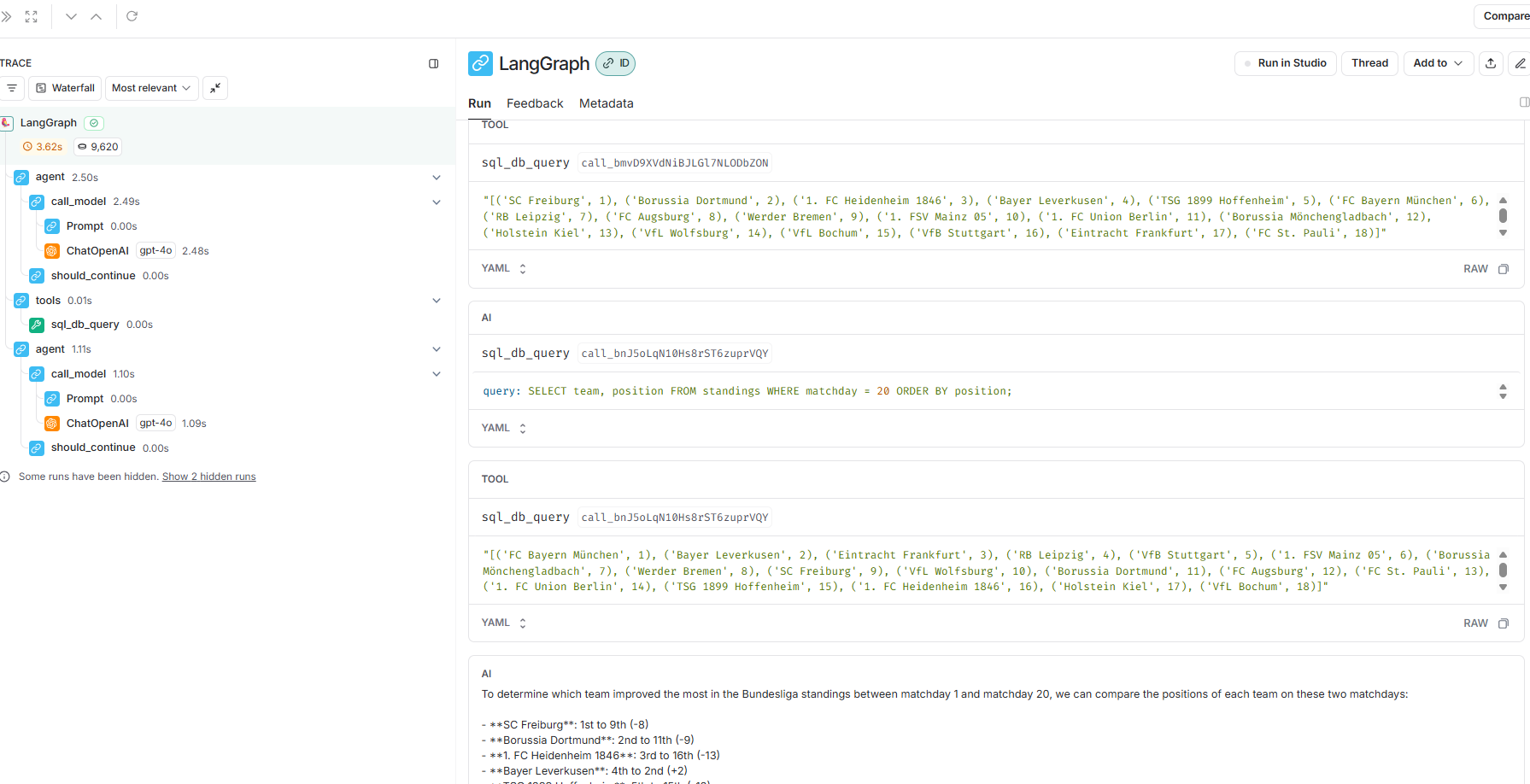
Task: Collapse the trace side panel
Action: 434,63
